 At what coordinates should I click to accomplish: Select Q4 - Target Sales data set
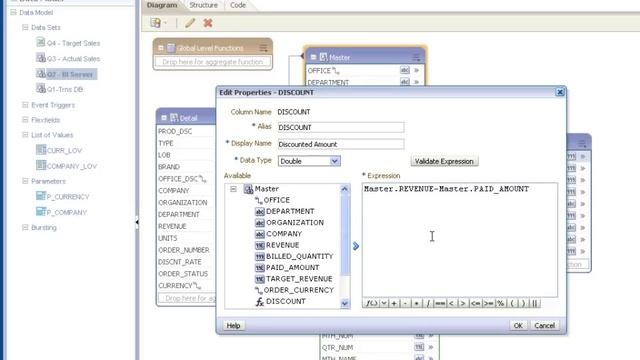(x=73, y=43)
